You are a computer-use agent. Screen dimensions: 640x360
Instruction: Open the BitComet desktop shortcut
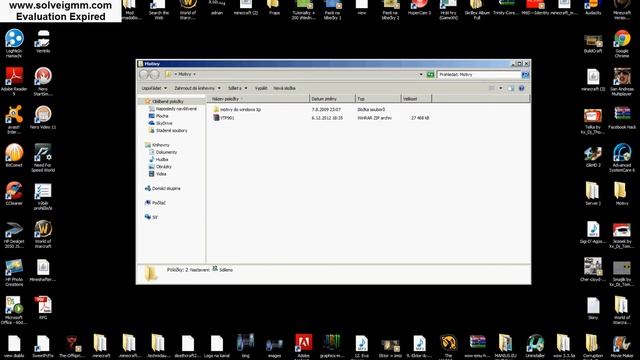click(14, 155)
